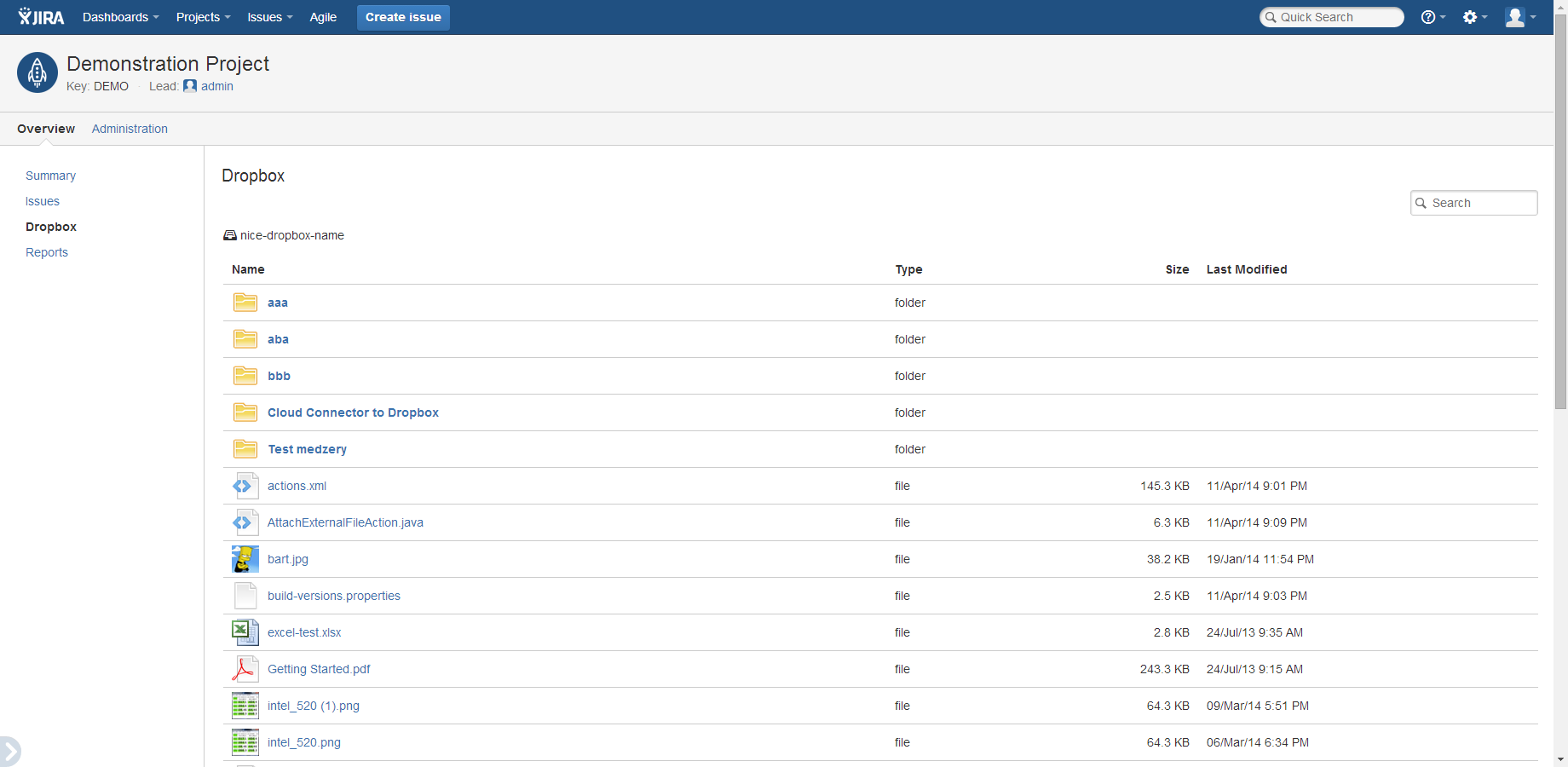The height and width of the screenshot is (767, 1568).
Task: Click the Type column header
Action: click(x=908, y=269)
